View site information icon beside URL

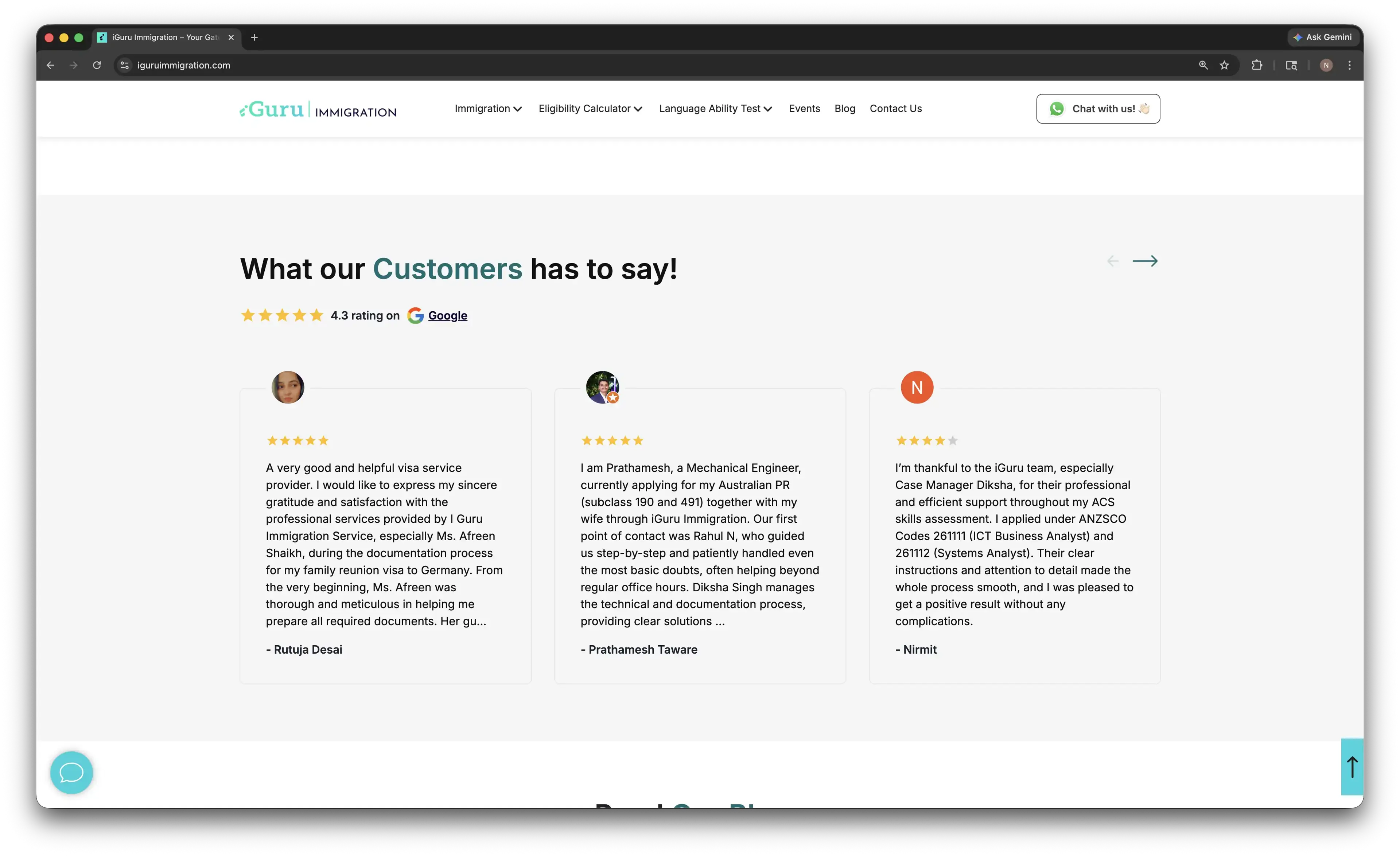(x=125, y=65)
